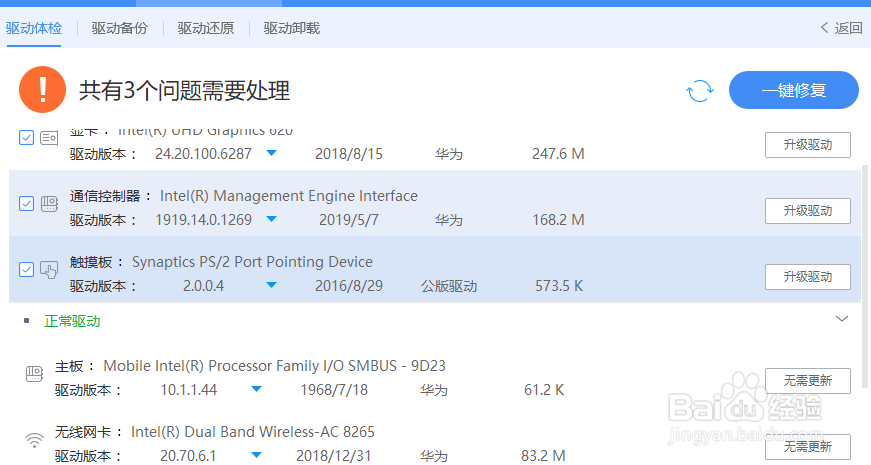
Task: Uncheck the Intel UHD Graphics 620 checkbox
Action: [26, 138]
